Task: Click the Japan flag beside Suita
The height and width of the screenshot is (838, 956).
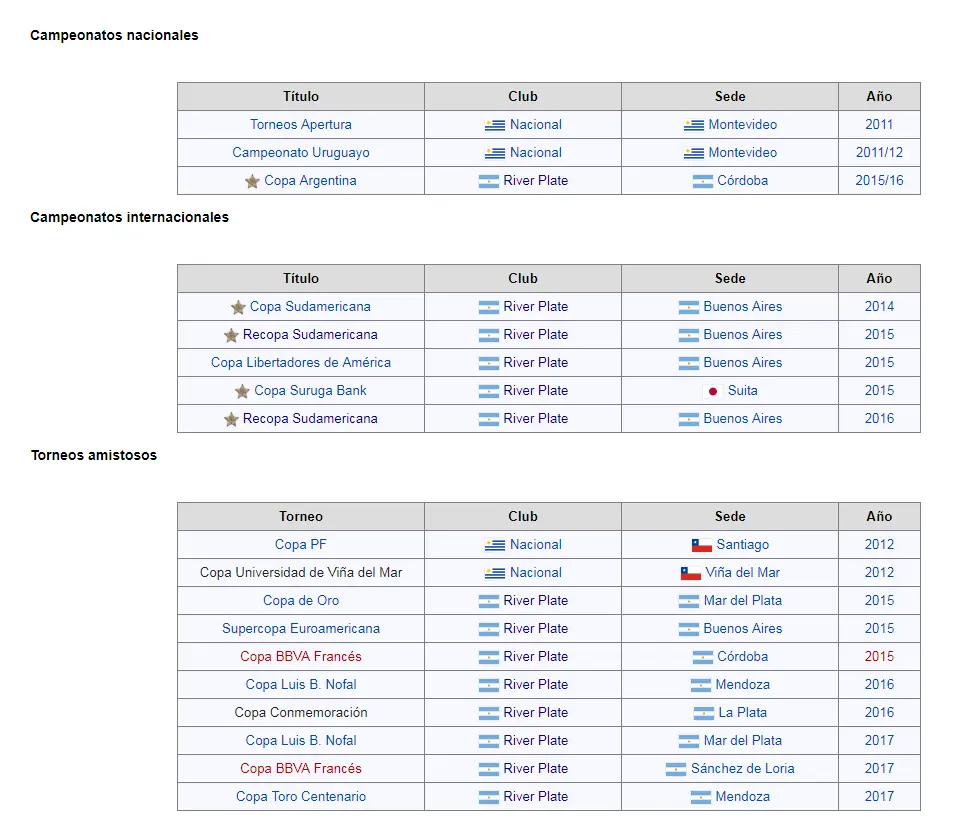Action: [713, 391]
